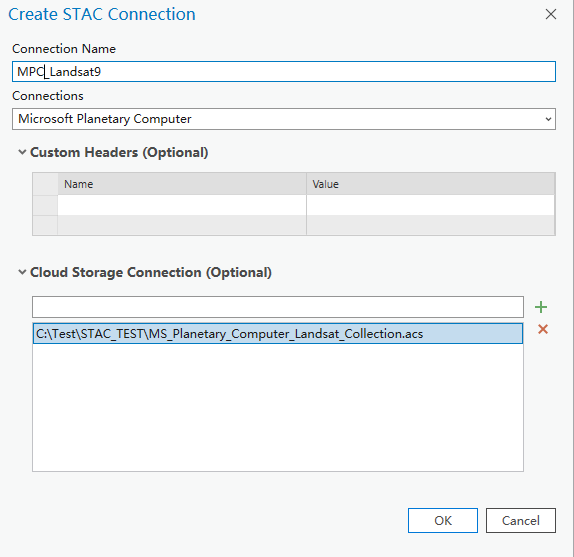Click first empty Value header cell
The width and height of the screenshot is (574, 557).
(x=430, y=205)
